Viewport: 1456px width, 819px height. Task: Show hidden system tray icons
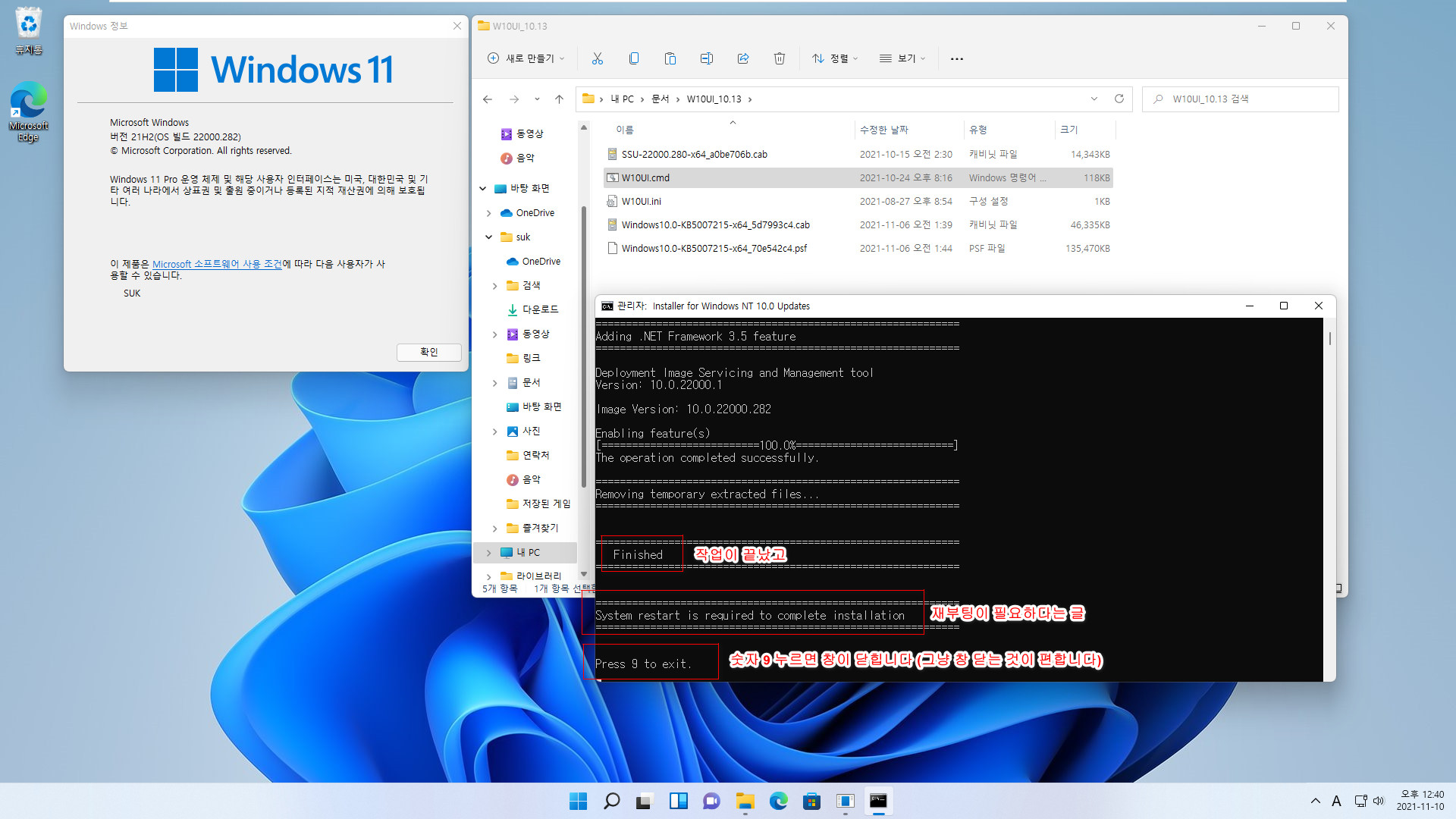tap(1315, 801)
